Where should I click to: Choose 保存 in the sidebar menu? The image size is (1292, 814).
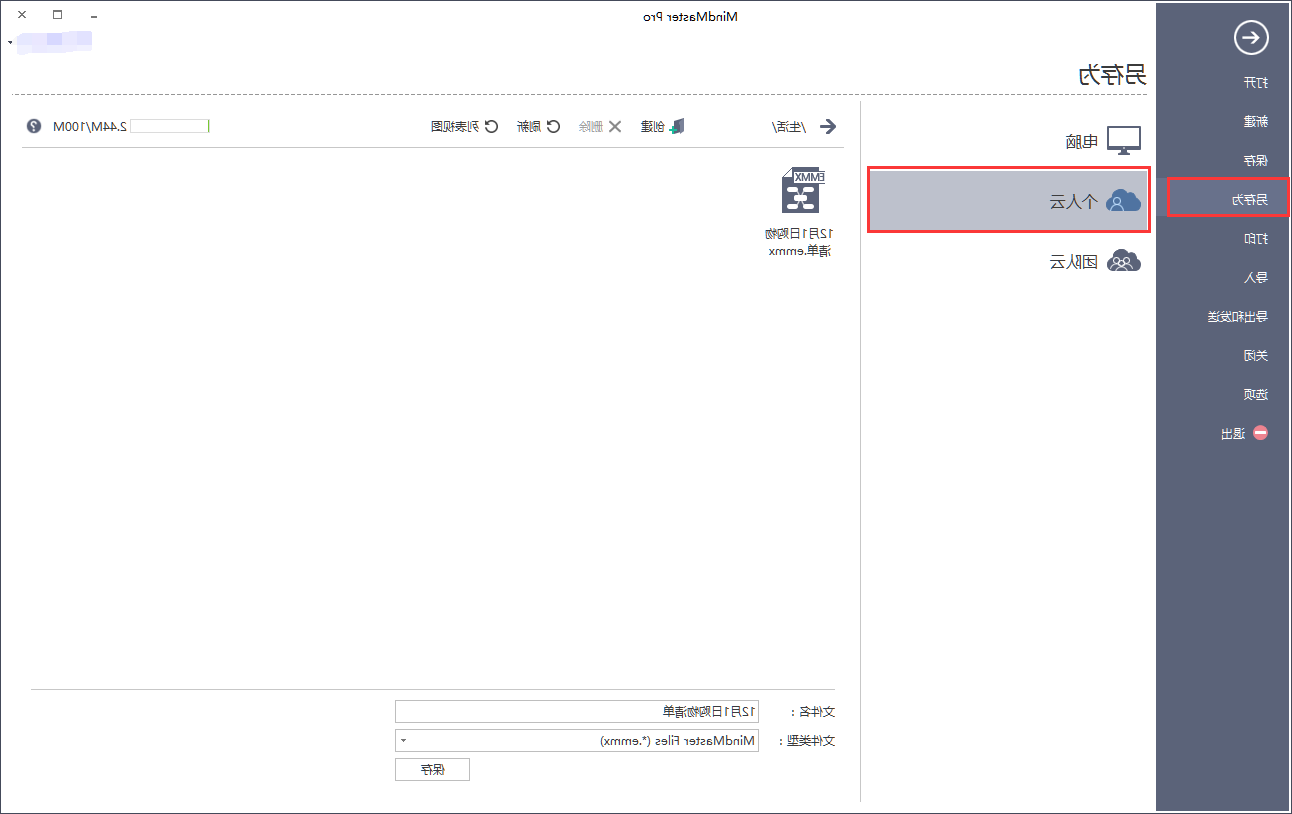pos(1255,160)
